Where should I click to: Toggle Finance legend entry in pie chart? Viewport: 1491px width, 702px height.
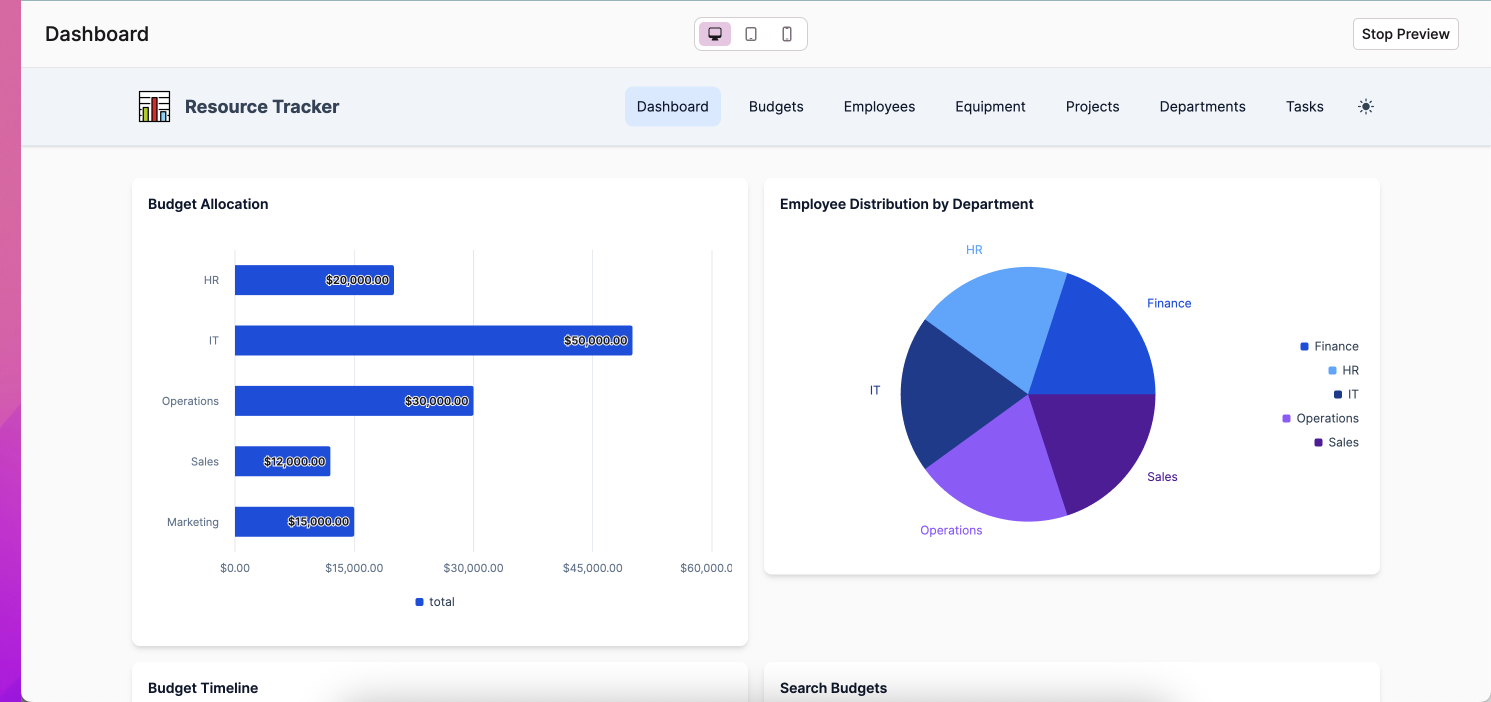[x=1329, y=346]
